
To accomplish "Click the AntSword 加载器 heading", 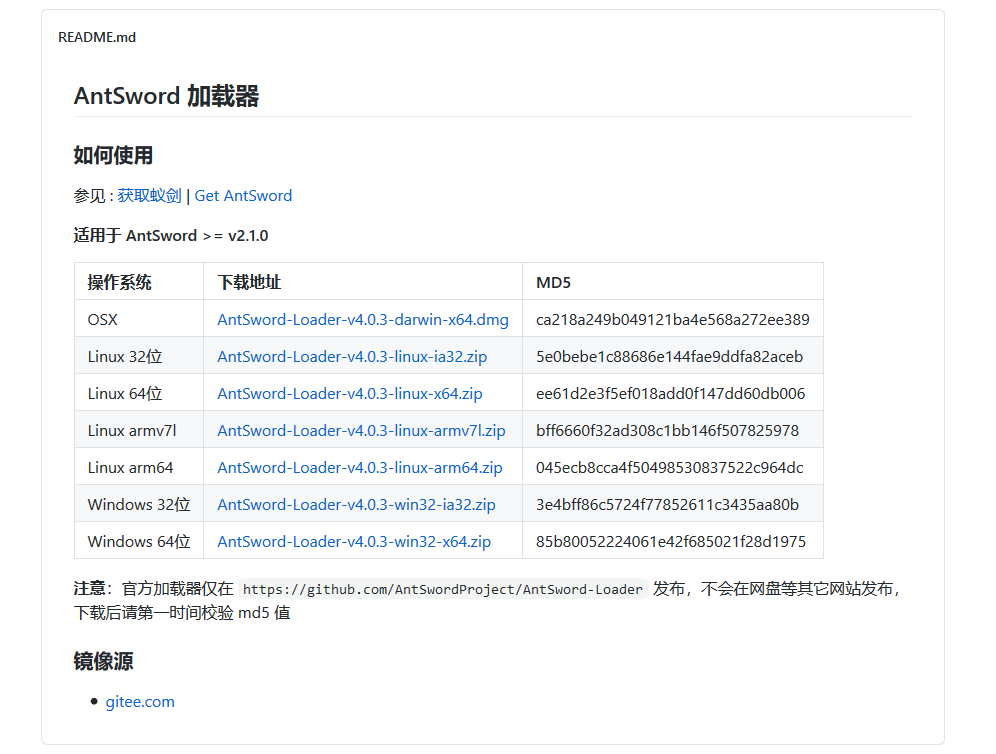I will pos(166,96).
